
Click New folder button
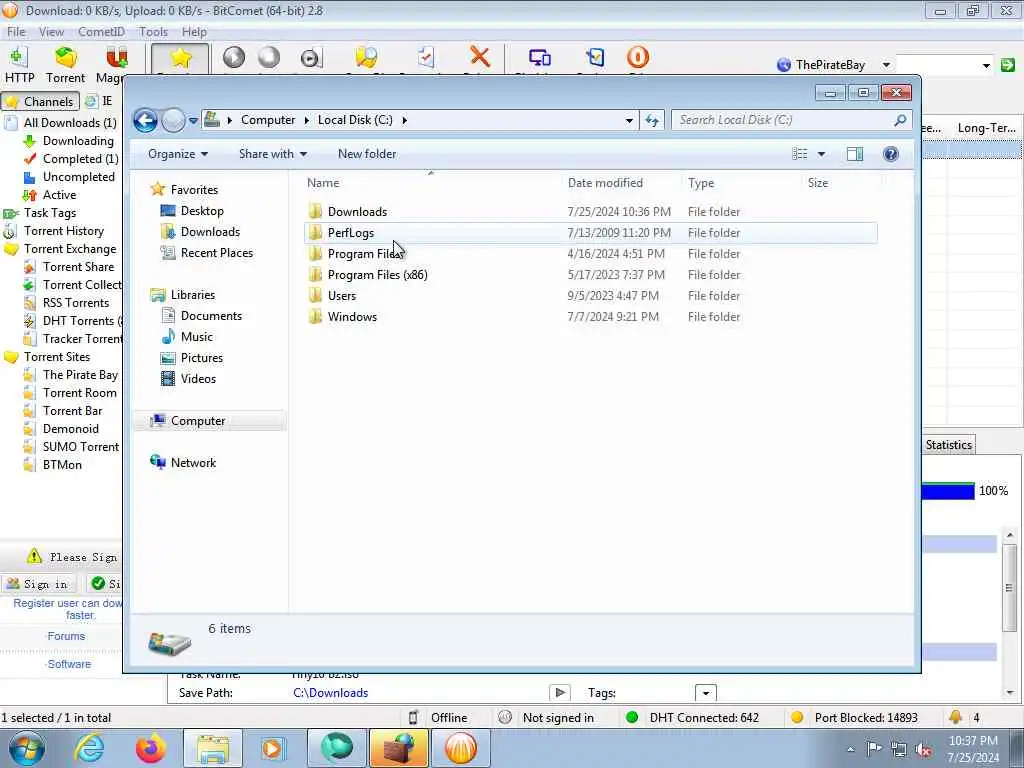click(367, 154)
